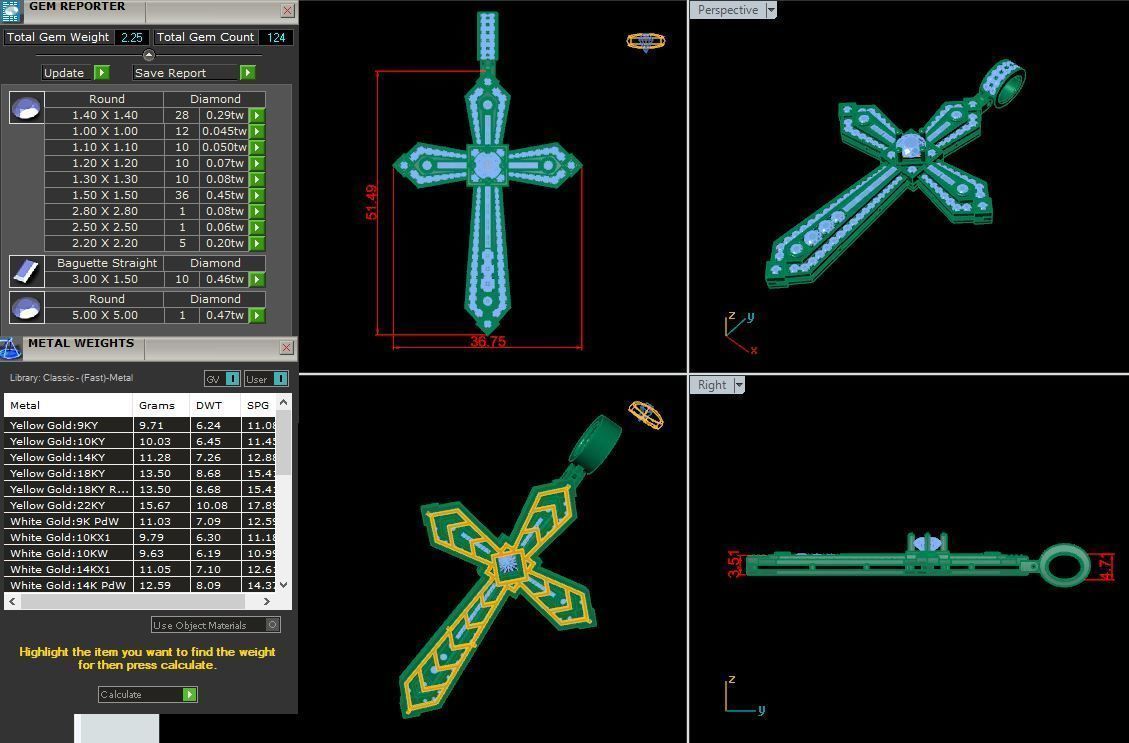Open the Right viewport dropdown arrow
This screenshot has height=743, width=1129.
(x=739, y=385)
